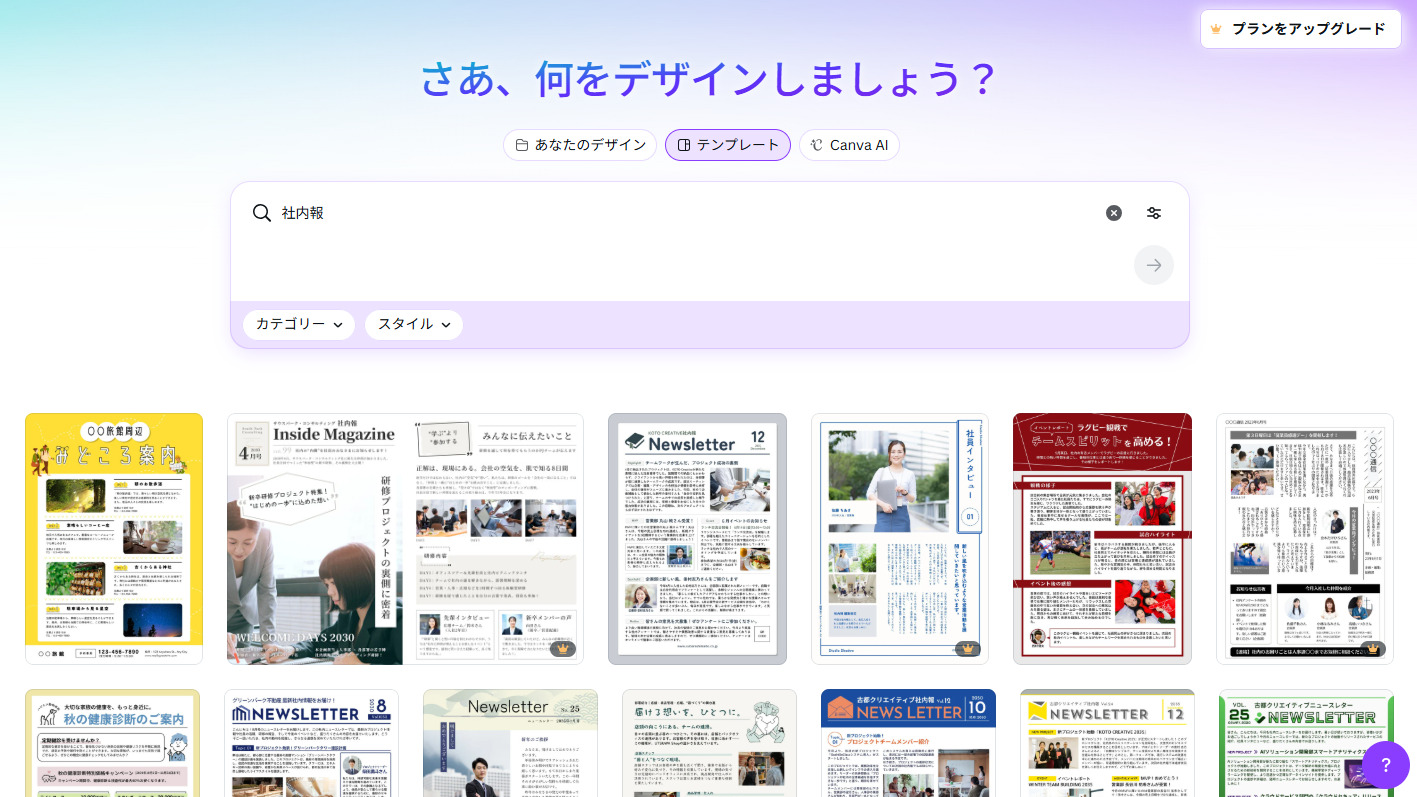Screen dimensions: 1417x797
Task: Open the red ラグビー観戦 newsletter template
Action: (x=1103, y=538)
